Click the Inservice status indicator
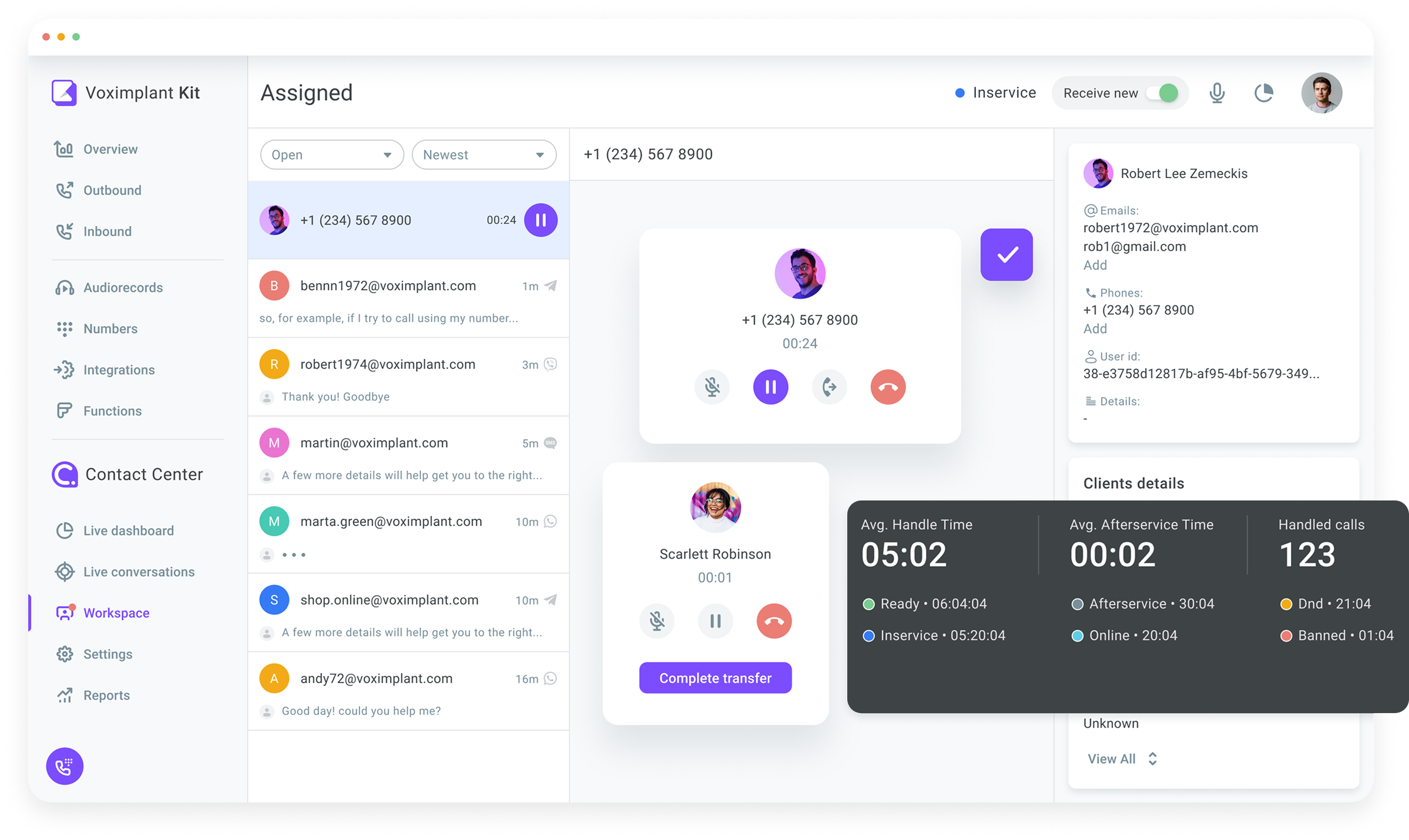This screenshot has height=840, width=1409. coord(996,93)
